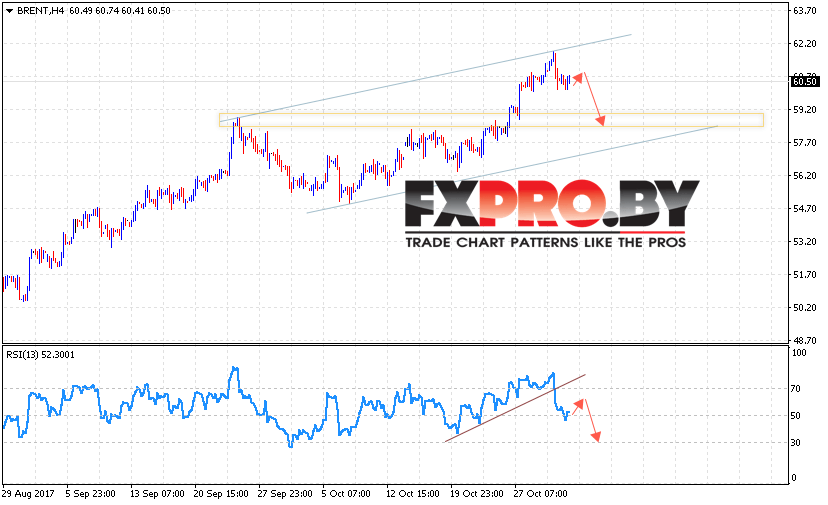Click the lower channel trendline

pos(512,169)
